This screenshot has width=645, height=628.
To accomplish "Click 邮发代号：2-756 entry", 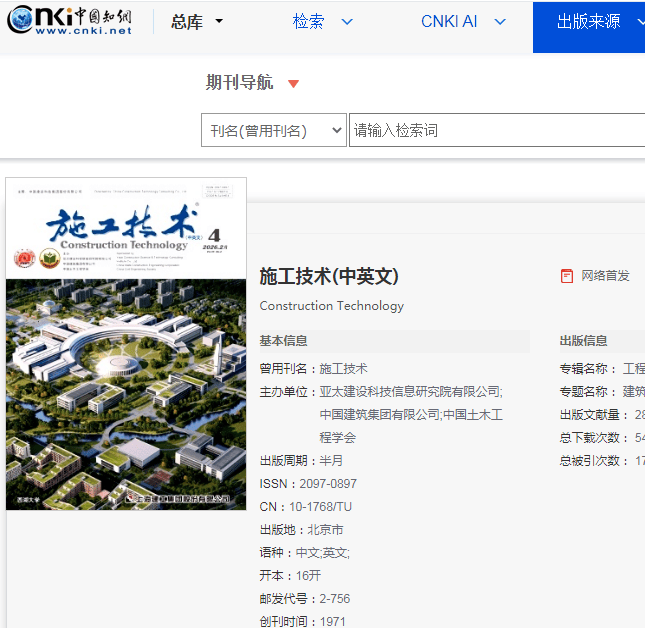I will pos(305,599).
